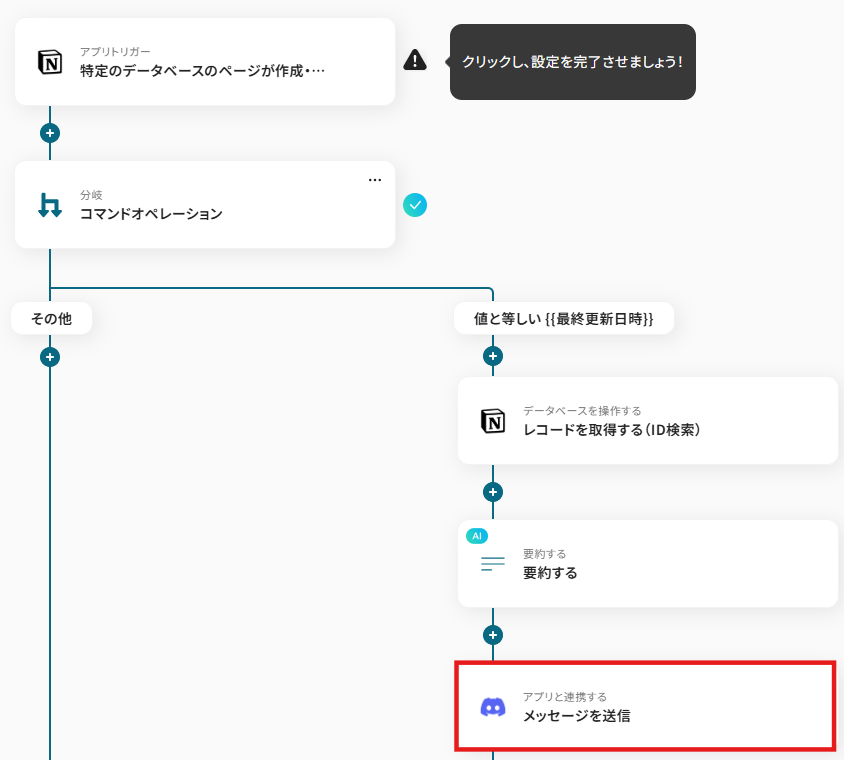The height and width of the screenshot is (760, 844).
Task: Select 値と等しい {{最終更新日時}} branch label
Action: [x=564, y=319]
